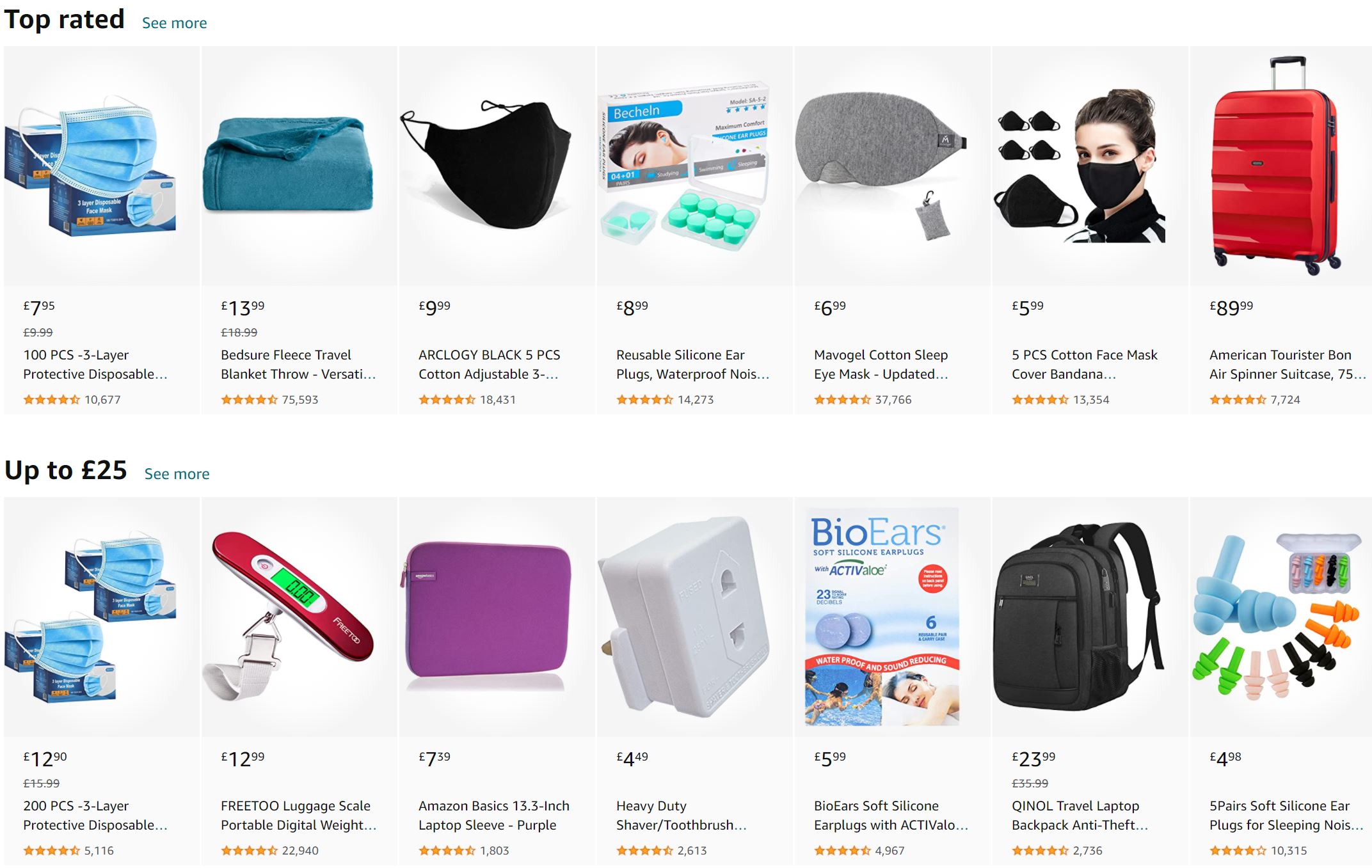This screenshot has height=868, width=1372.
Task: Select the white shaver adapter plug image
Action: point(684,617)
